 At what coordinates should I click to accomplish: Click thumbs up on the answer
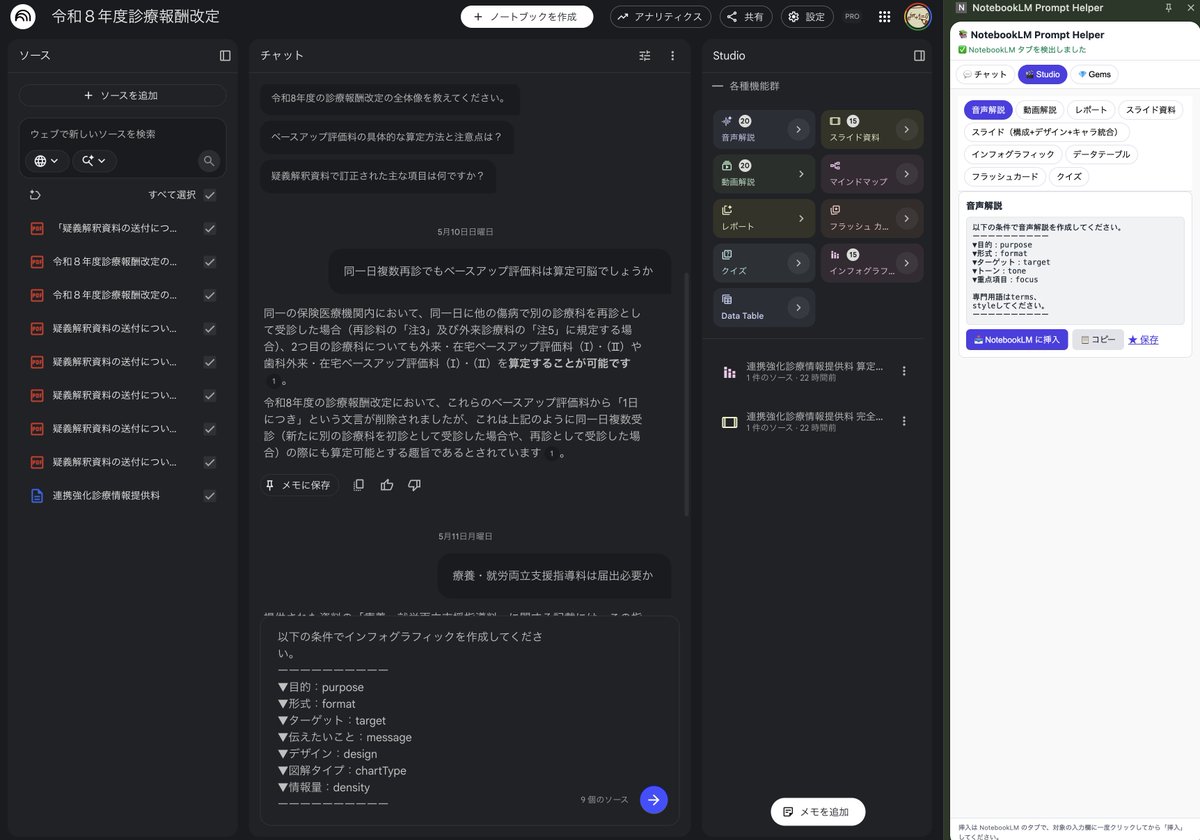click(387, 485)
